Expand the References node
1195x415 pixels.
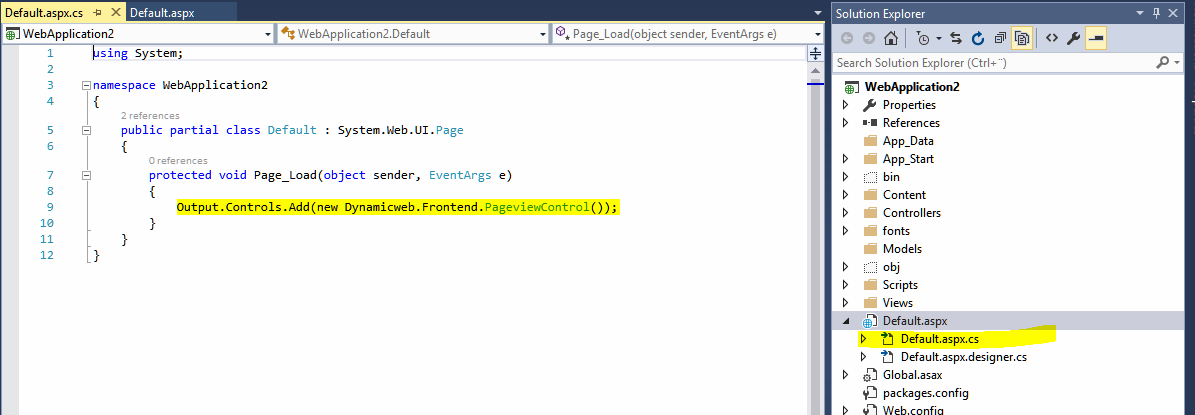846,123
